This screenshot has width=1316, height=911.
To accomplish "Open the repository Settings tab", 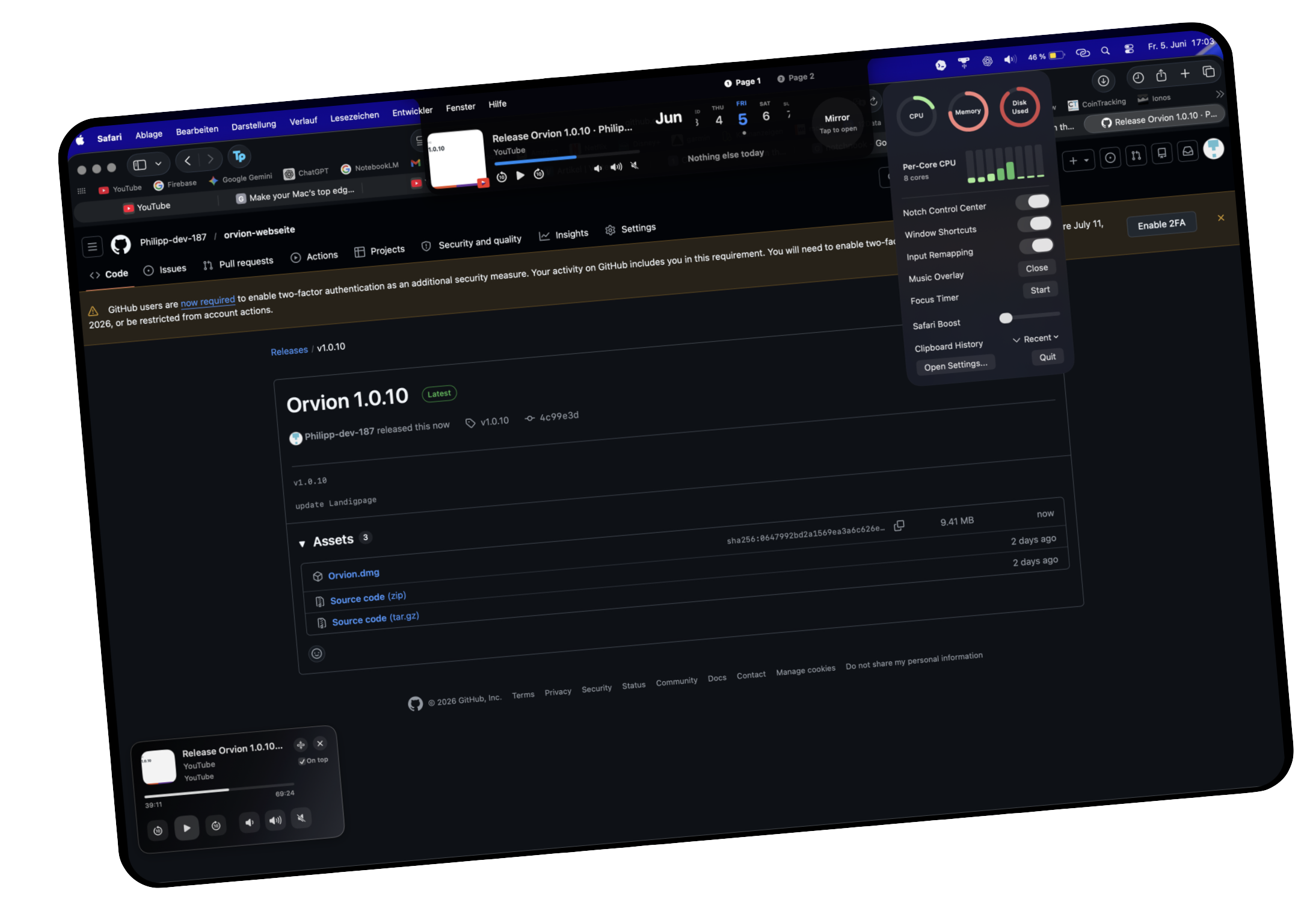I will coord(630,229).
